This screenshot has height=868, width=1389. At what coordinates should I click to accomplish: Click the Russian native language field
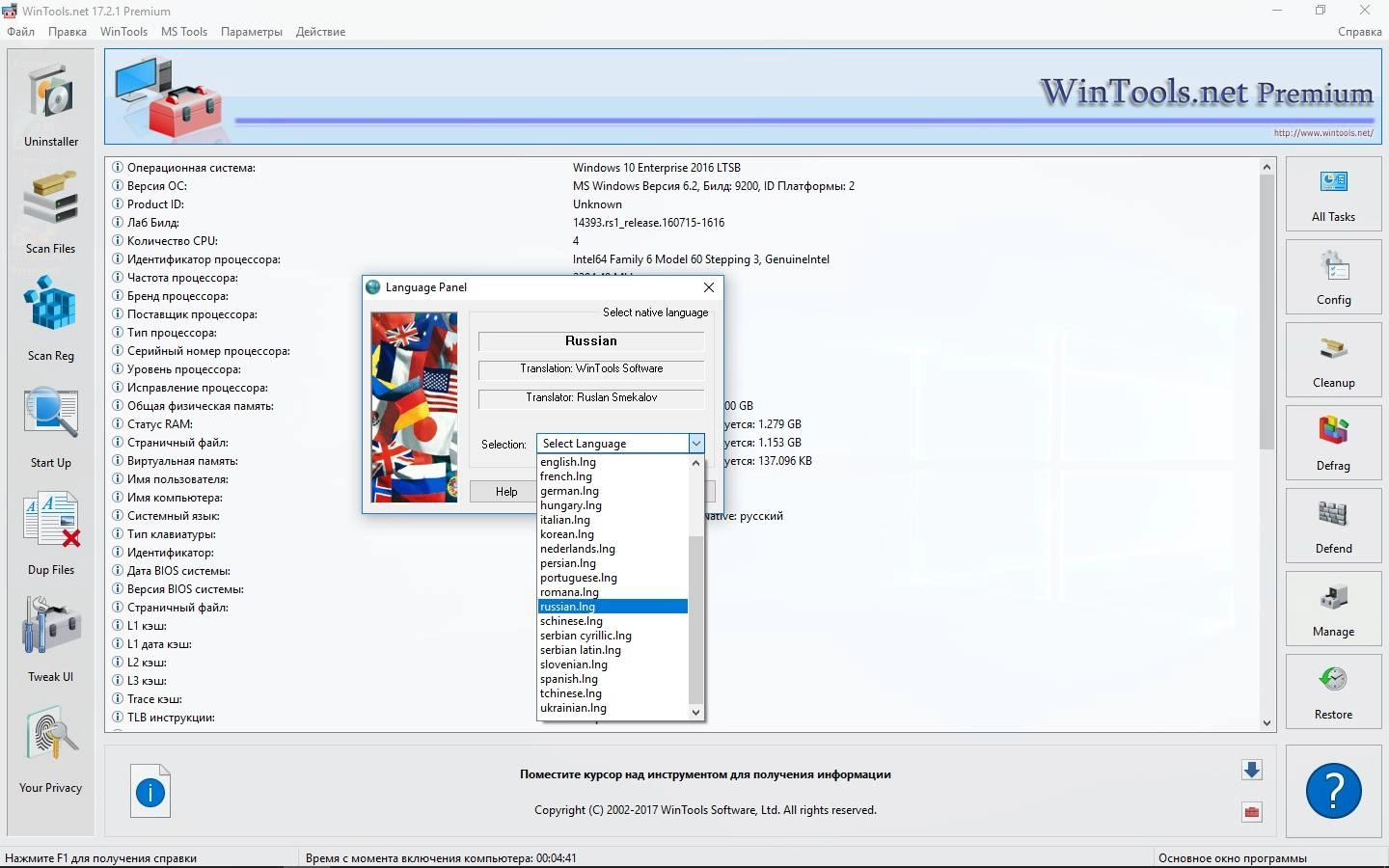(x=591, y=341)
